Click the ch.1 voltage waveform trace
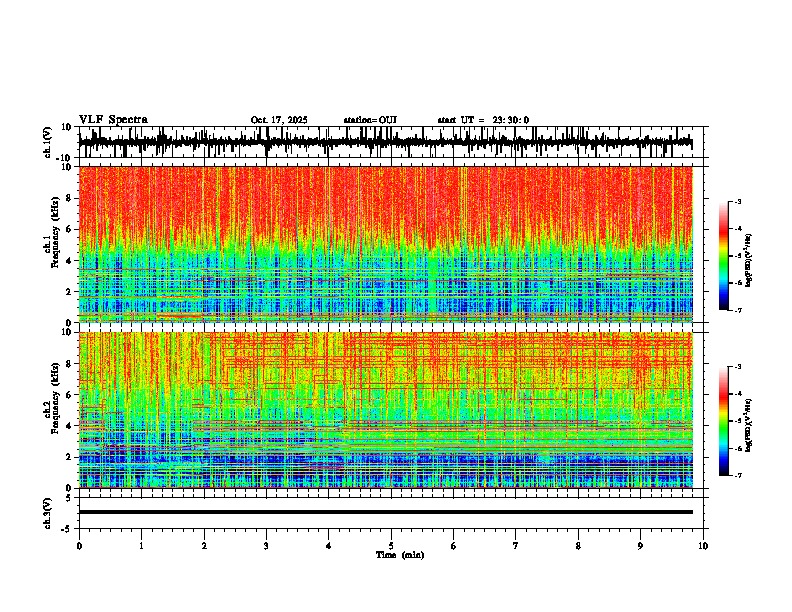 385,142
